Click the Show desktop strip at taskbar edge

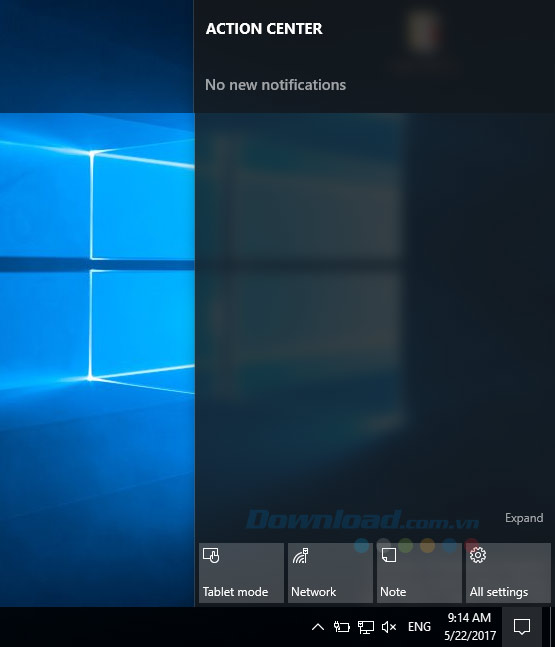pyautogui.click(x=552, y=627)
